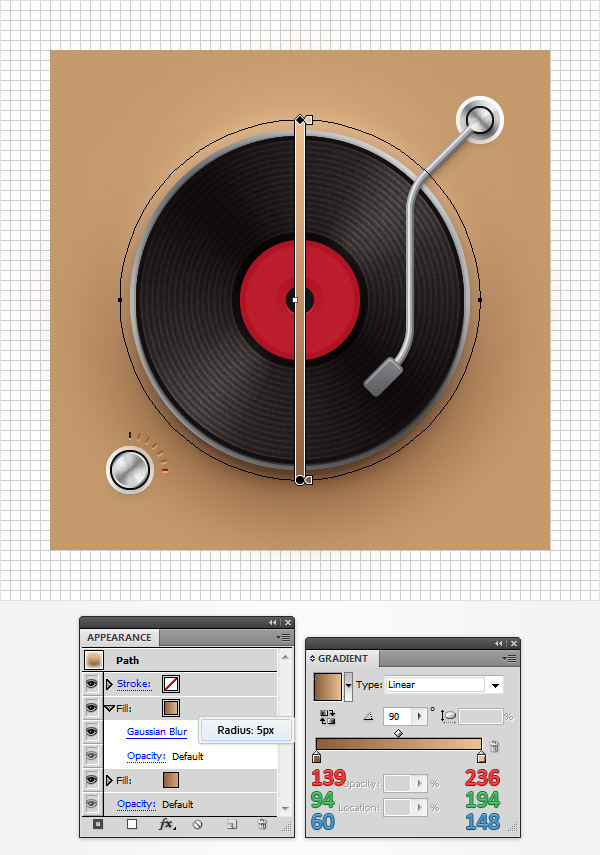Open the bottom Opacity link

click(x=136, y=804)
